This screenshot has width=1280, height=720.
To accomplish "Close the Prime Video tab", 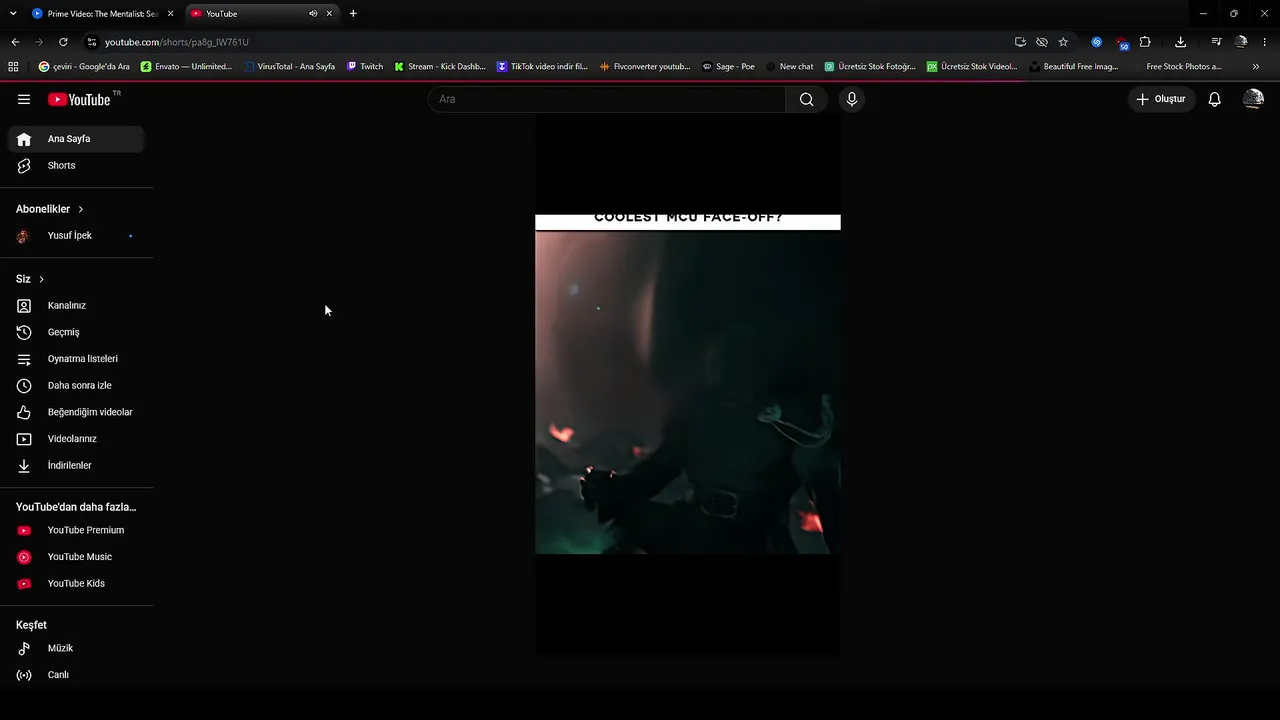I will point(170,14).
